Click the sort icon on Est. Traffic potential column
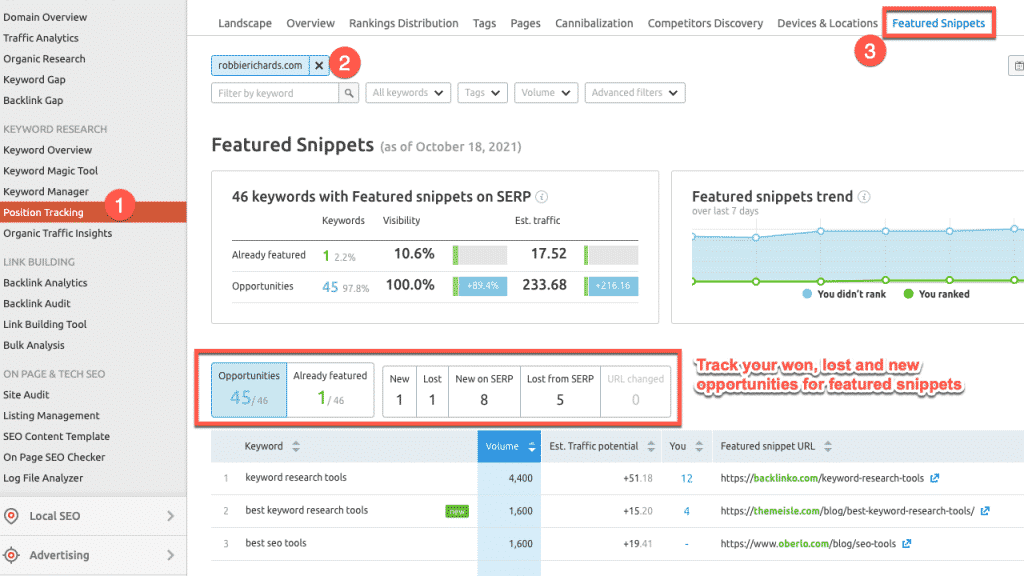 coord(651,447)
